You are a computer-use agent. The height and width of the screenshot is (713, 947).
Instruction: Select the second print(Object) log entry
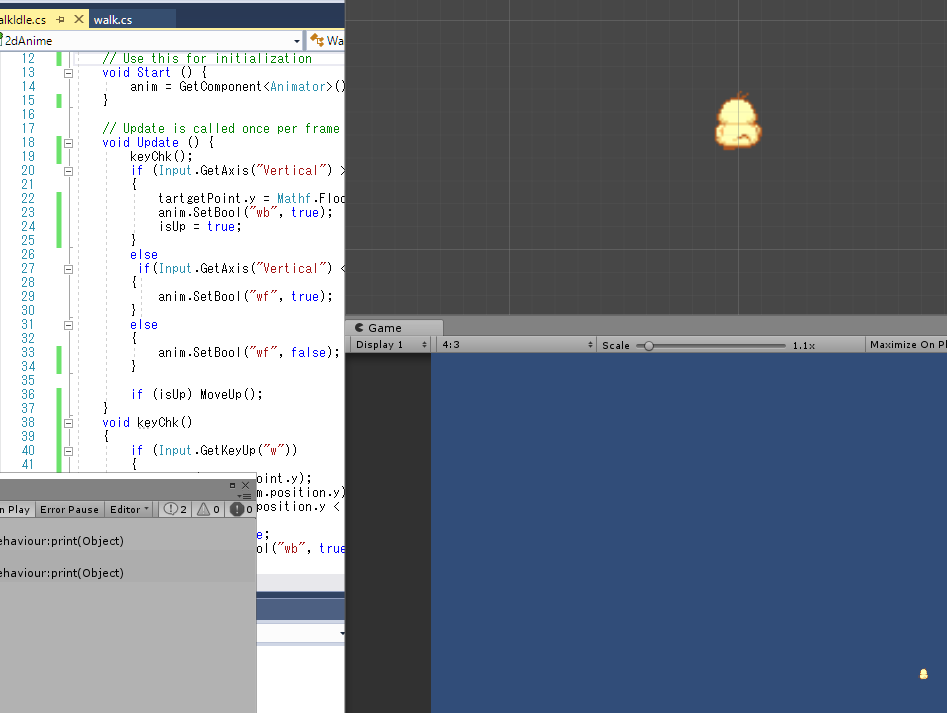(x=128, y=573)
